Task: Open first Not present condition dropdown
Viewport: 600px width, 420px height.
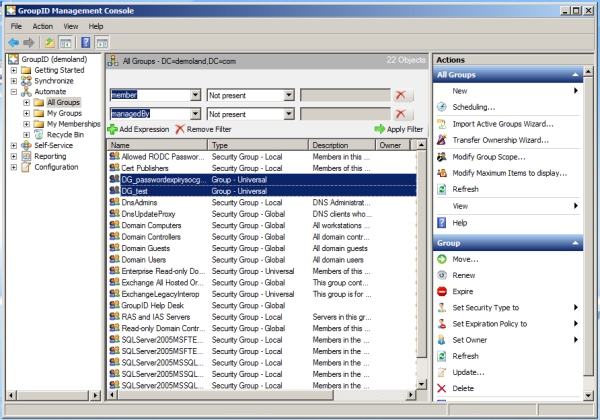Action: pos(289,95)
